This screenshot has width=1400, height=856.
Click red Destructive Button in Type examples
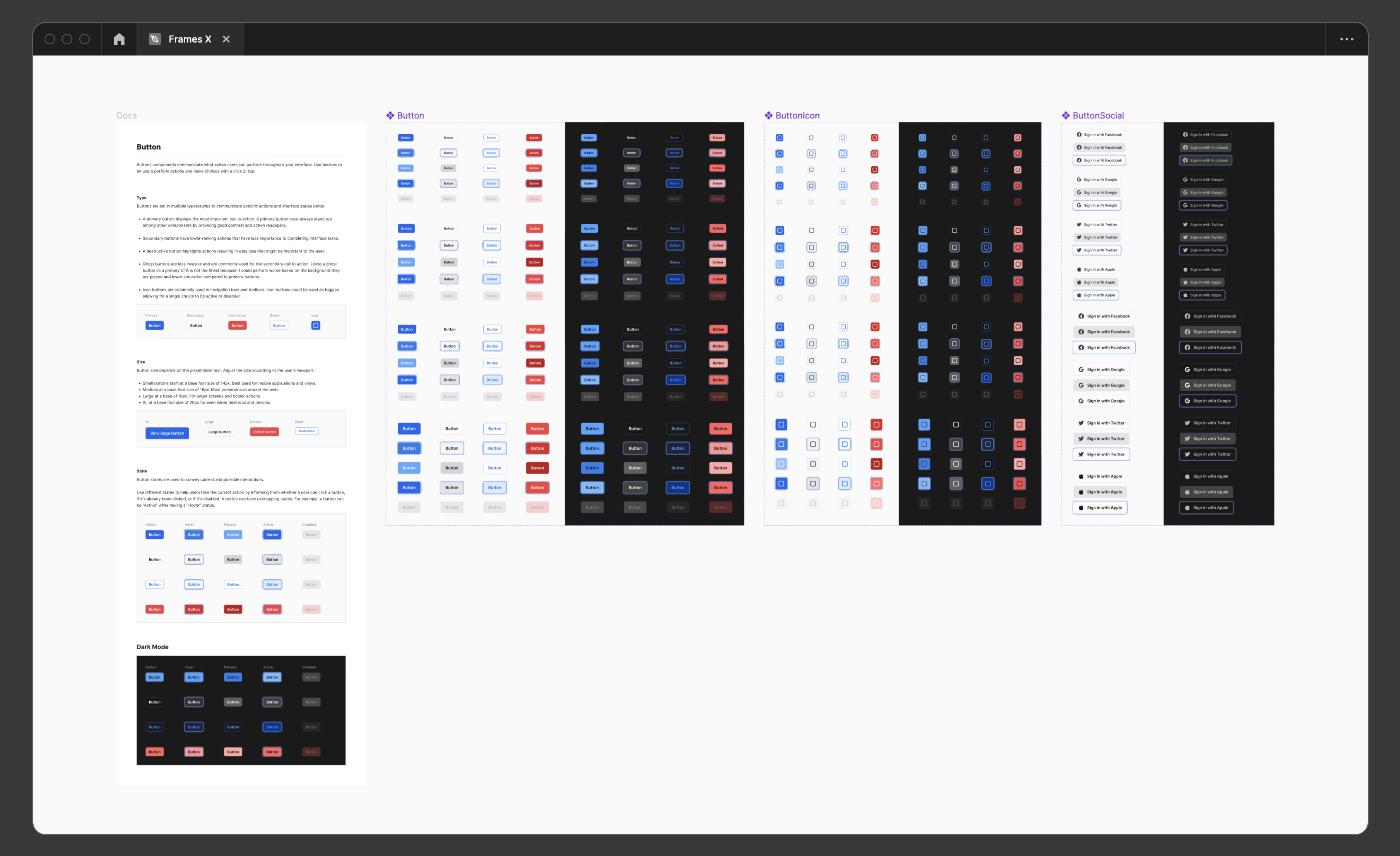(x=238, y=326)
